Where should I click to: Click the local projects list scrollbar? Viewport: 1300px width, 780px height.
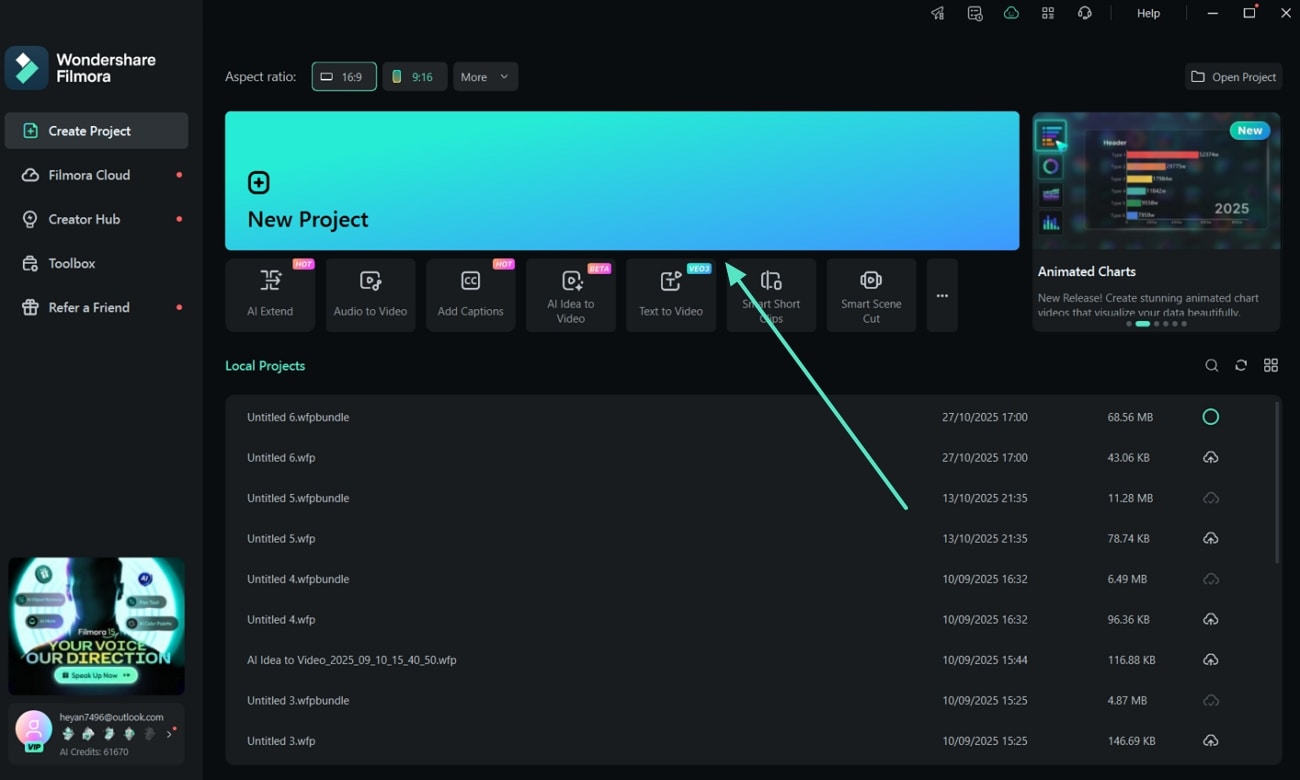pos(1278,482)
